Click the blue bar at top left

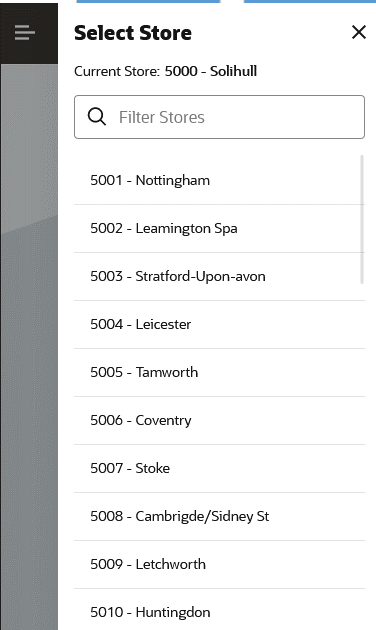pyautogui.click(x=148, y=1)
